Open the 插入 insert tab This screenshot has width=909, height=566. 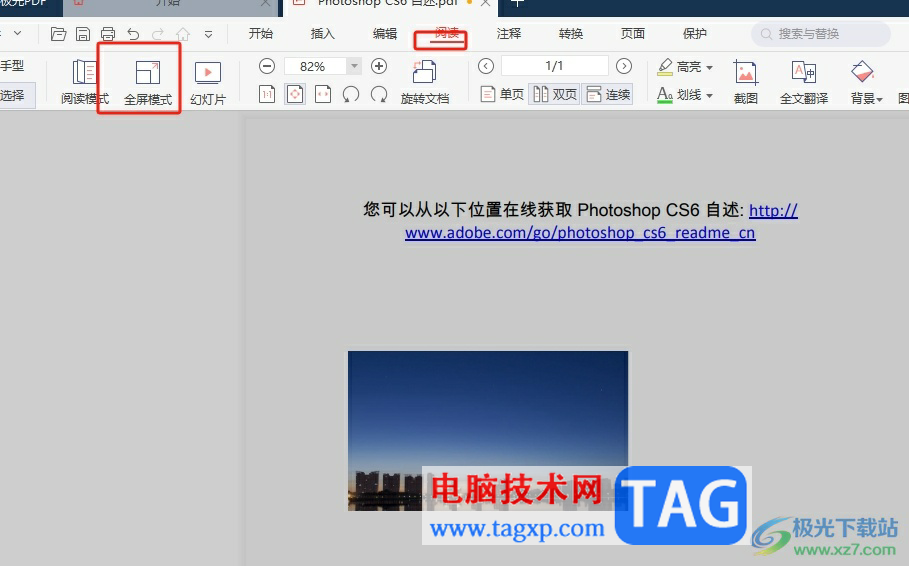tap(322, 34)
